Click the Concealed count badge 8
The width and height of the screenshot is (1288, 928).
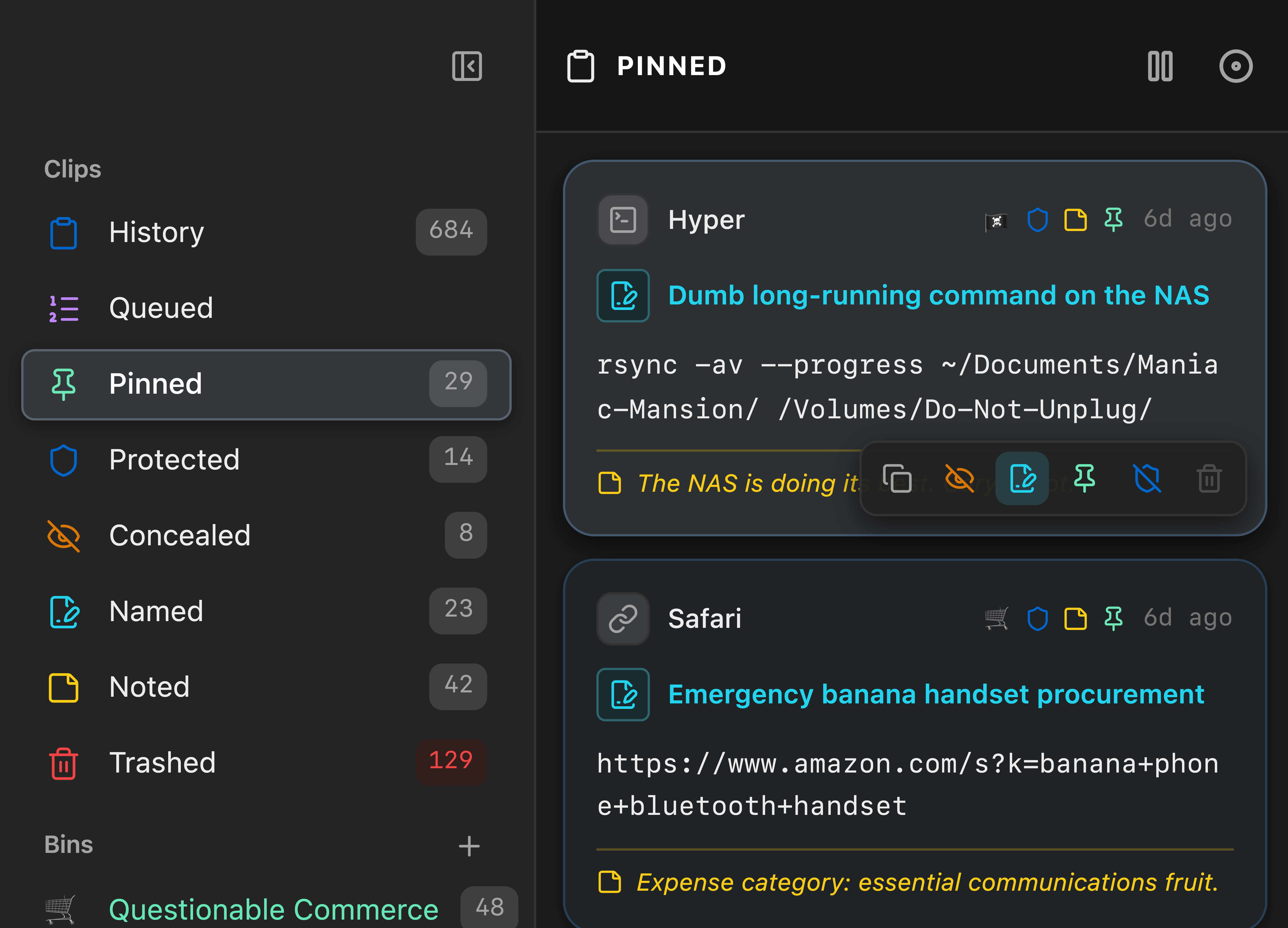point(466,535)
